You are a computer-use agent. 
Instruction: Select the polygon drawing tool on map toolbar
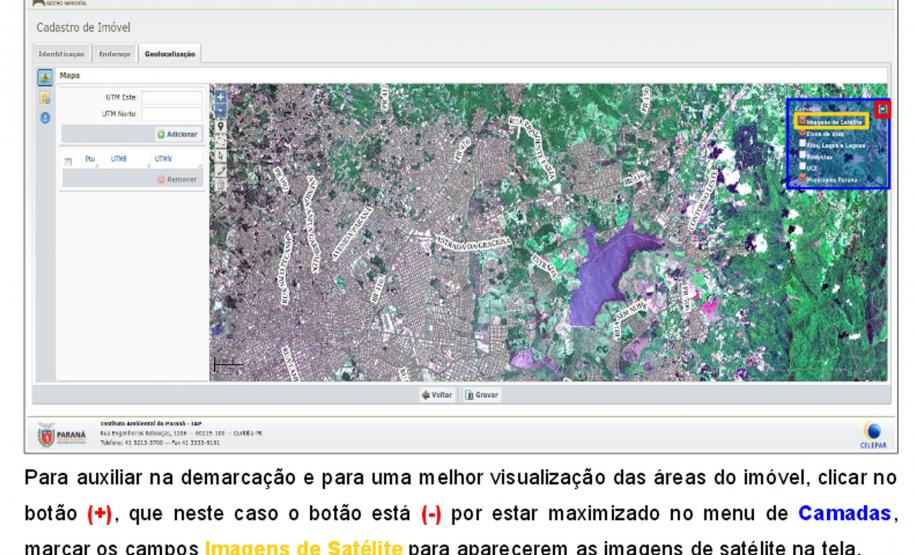tap(221, 141)
